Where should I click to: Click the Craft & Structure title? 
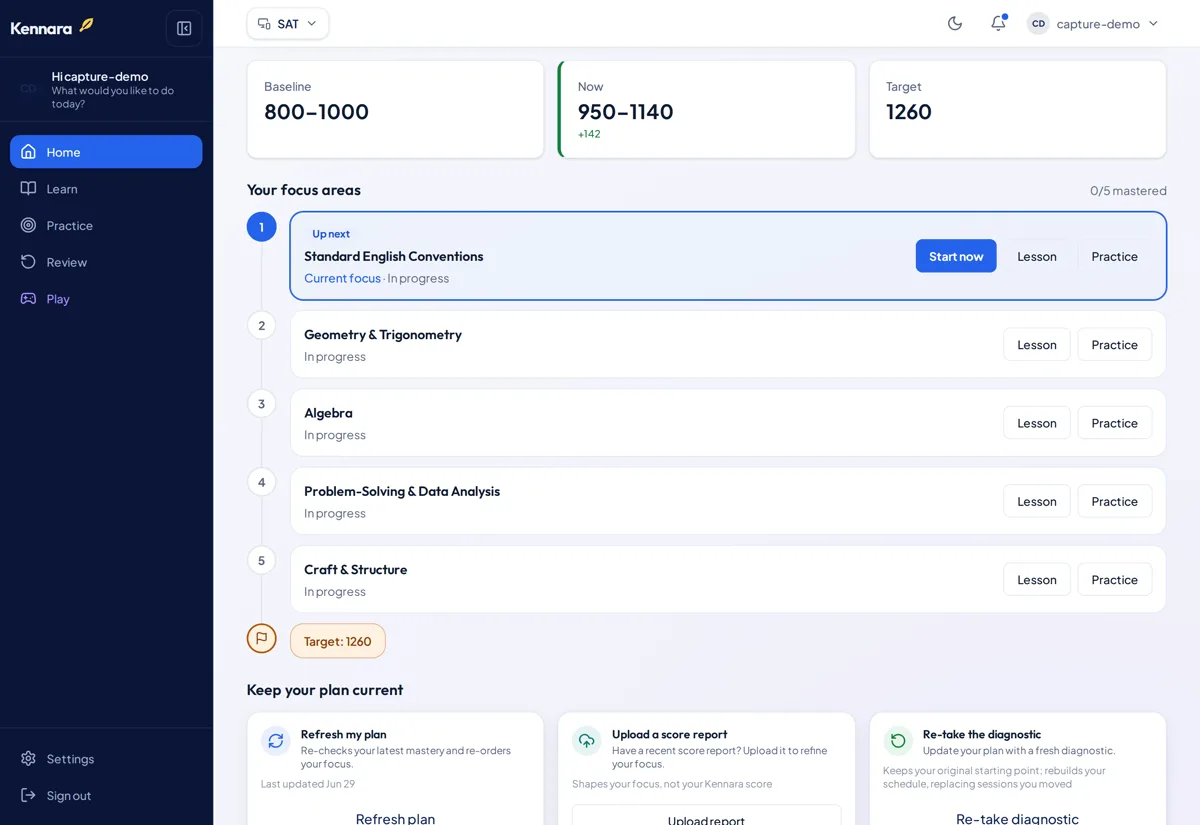pyautogui.click(x=356, y=570)
